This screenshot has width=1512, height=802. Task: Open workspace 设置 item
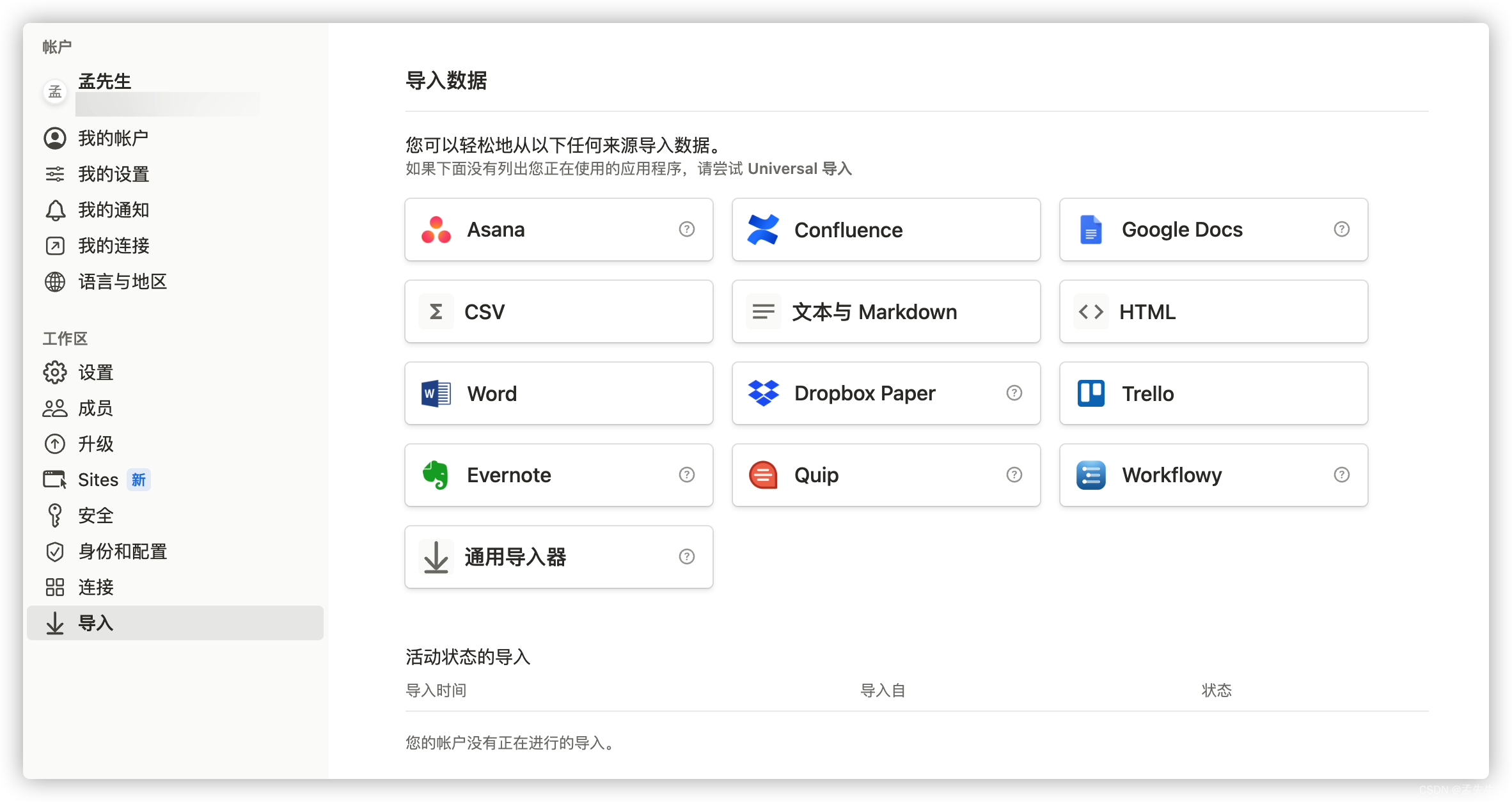(175, 372)
